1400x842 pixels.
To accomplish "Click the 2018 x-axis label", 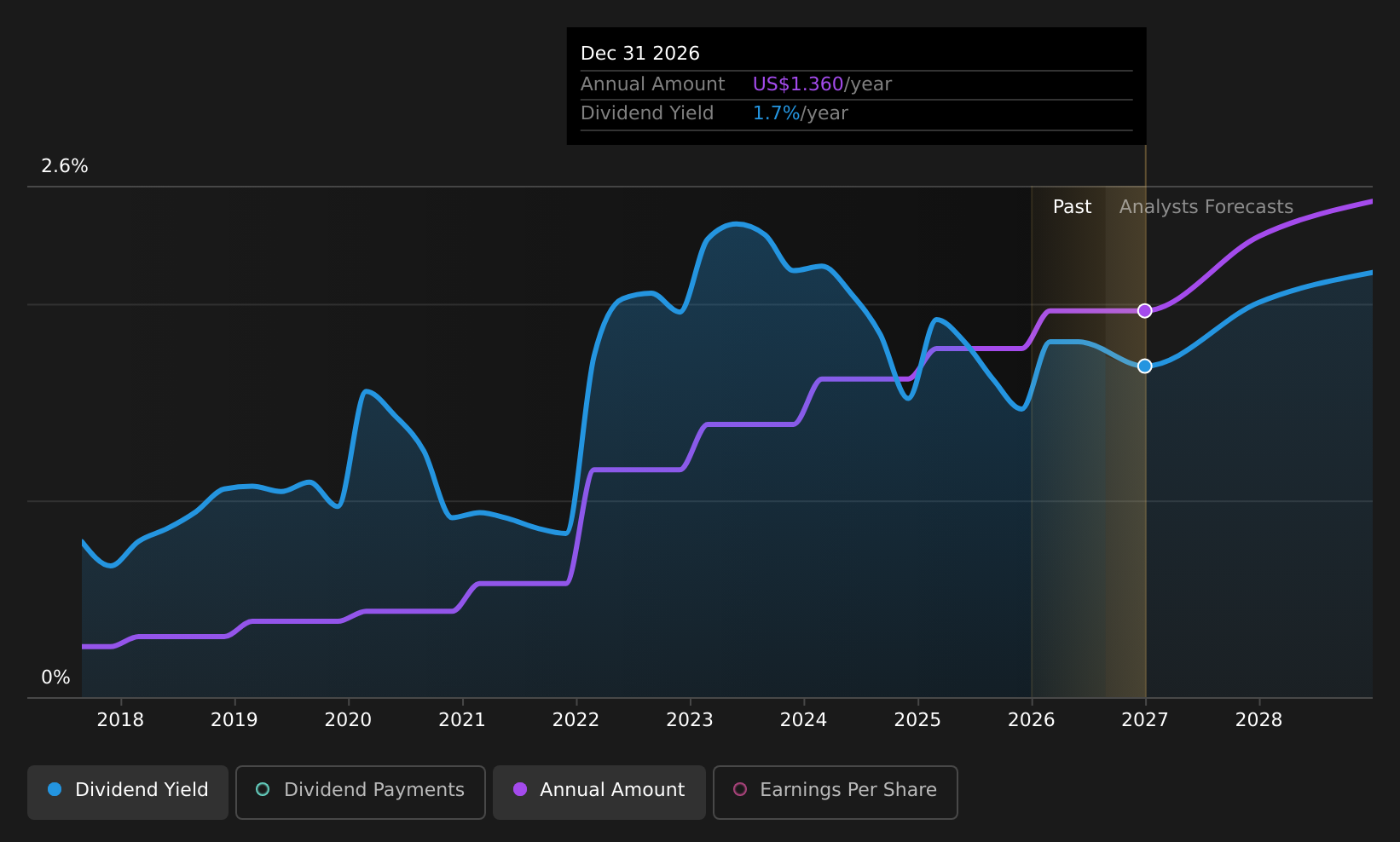I will coord(120,720).
